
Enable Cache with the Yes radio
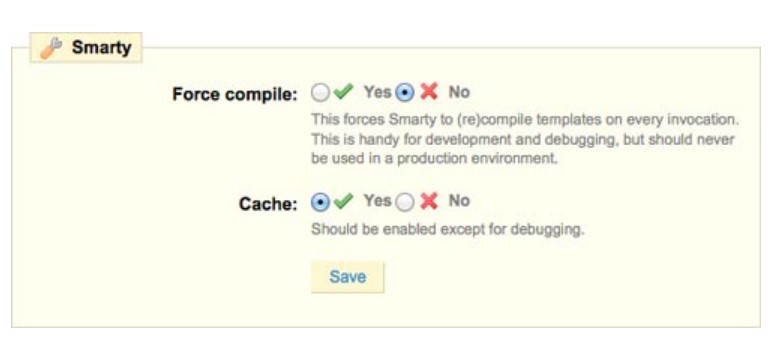320,202
